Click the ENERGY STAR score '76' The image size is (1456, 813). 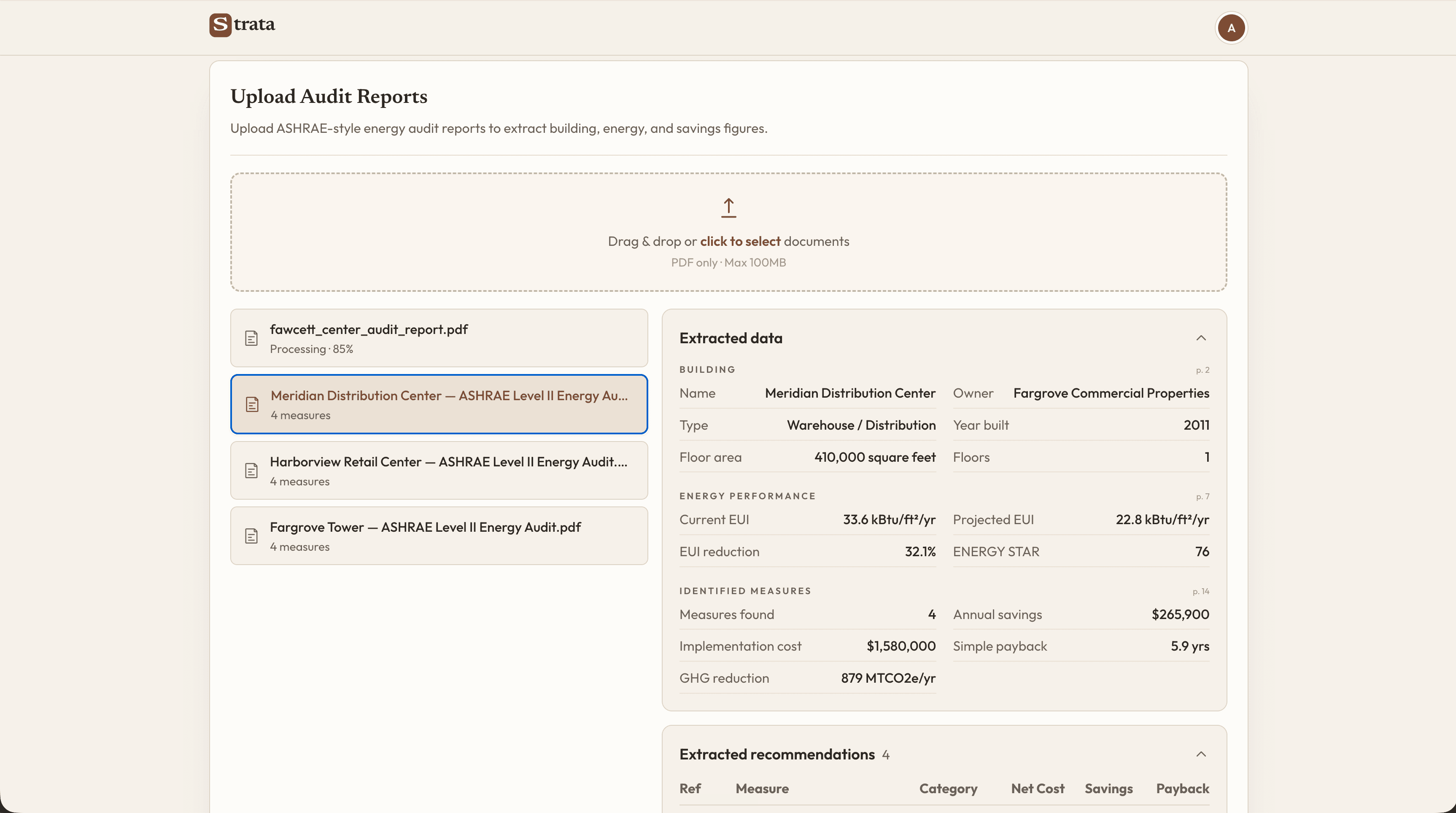[x=1202, y=552]
